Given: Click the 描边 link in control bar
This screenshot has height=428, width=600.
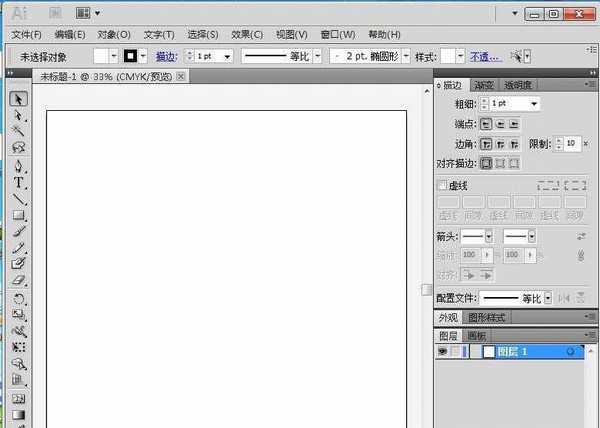Looking at the screenshot, I should click(166, 57).
